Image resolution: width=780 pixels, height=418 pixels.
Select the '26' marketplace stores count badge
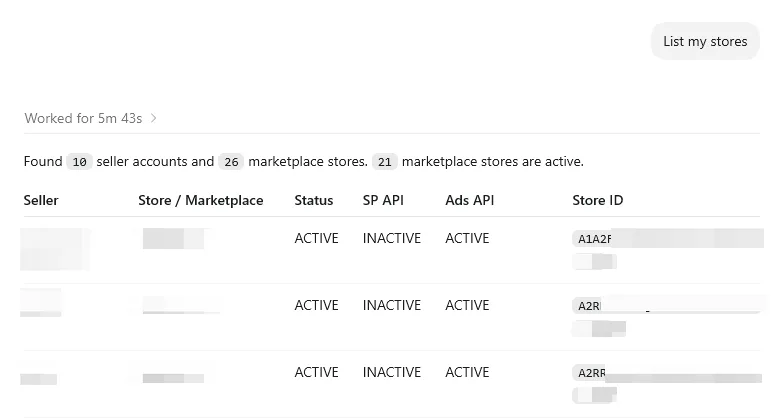[231, 162]
